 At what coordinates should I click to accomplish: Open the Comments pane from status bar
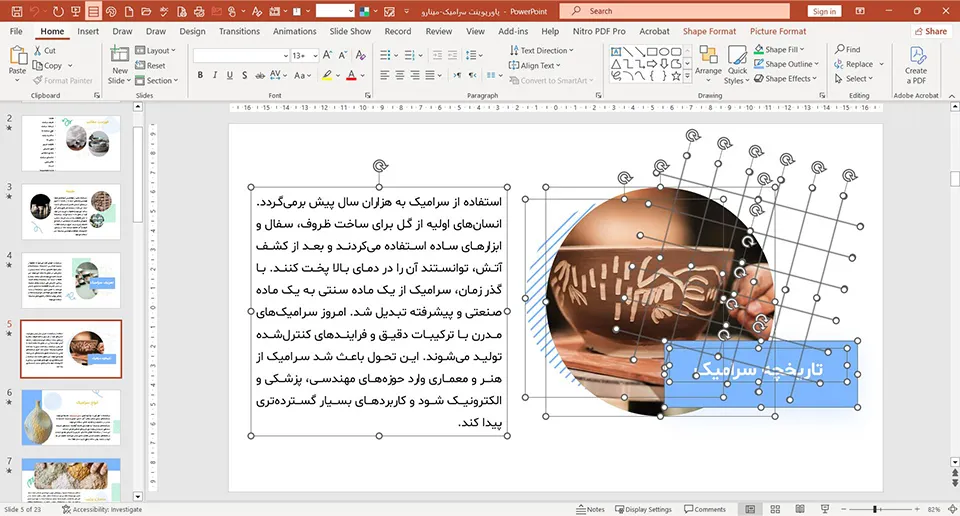point(705,509)
